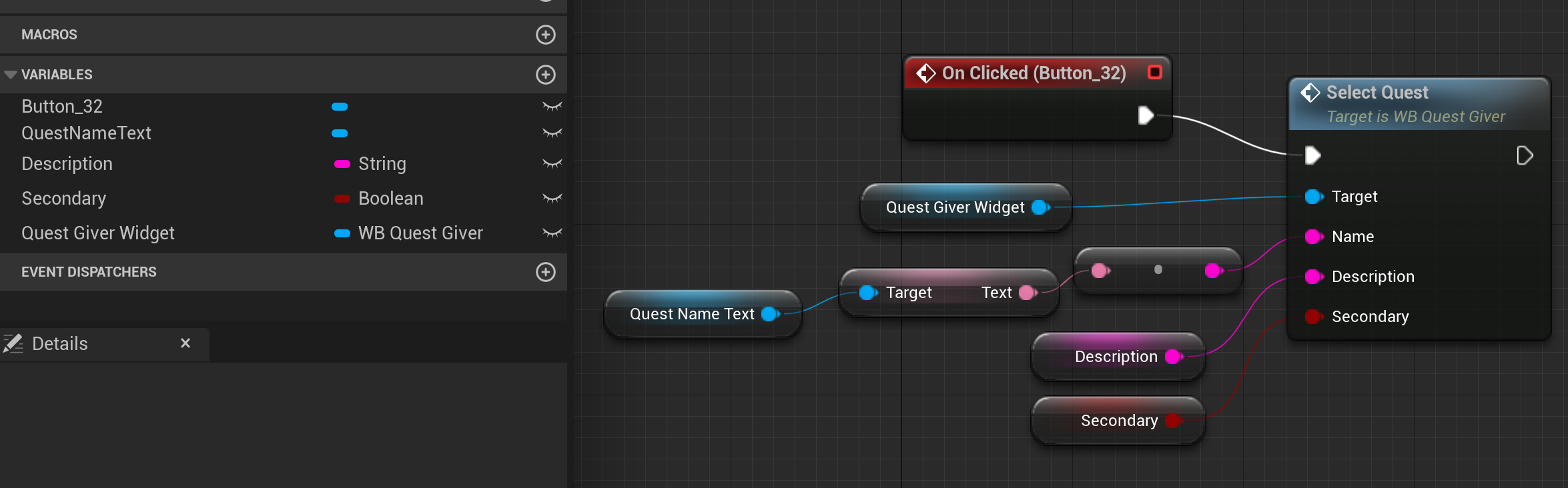
Task: Add a new macro with plus icon
Action: 545,35
